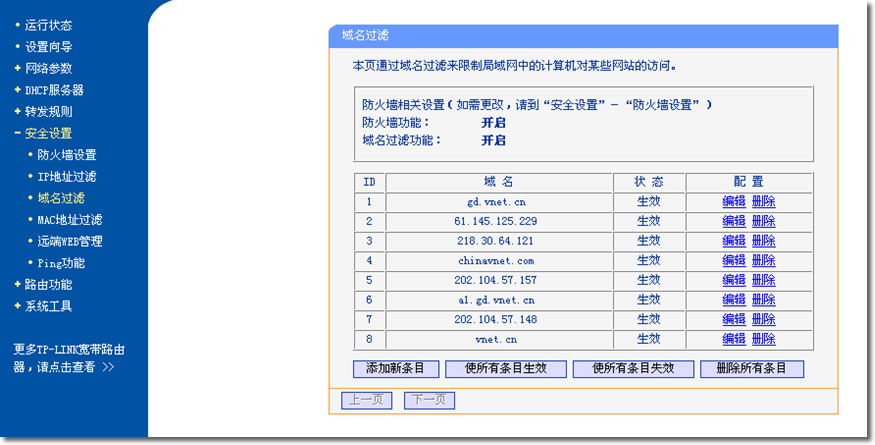Viewport: 875px width, 445px height.
Task: Click 删除 for chinavnet.com entry
Action: point(763,260)
